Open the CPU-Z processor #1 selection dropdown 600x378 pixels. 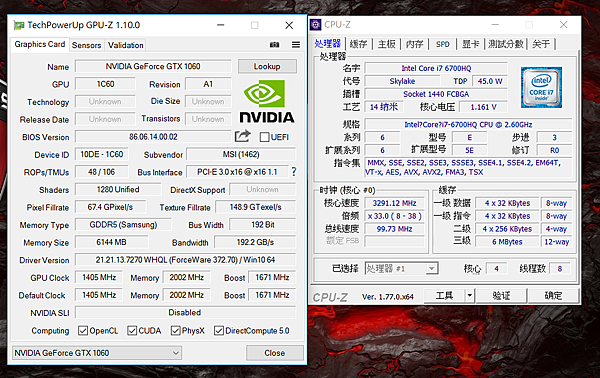(401, 269)
